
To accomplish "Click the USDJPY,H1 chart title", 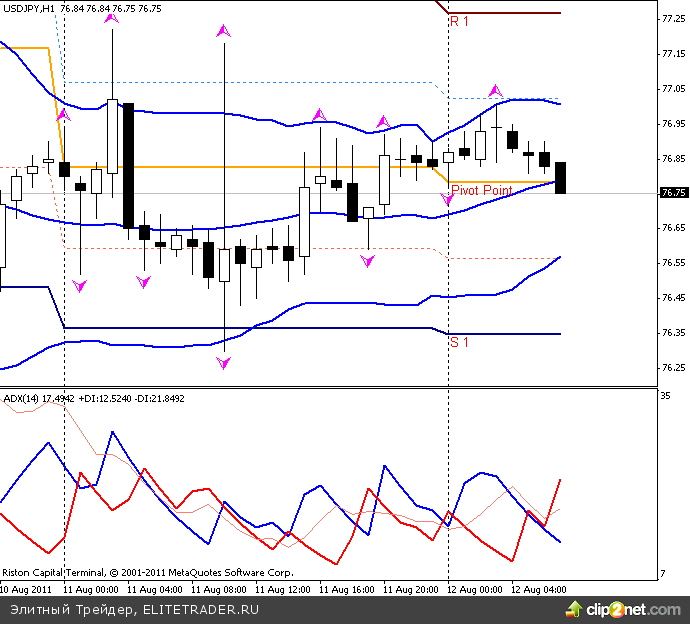I will tap(27, 8).
